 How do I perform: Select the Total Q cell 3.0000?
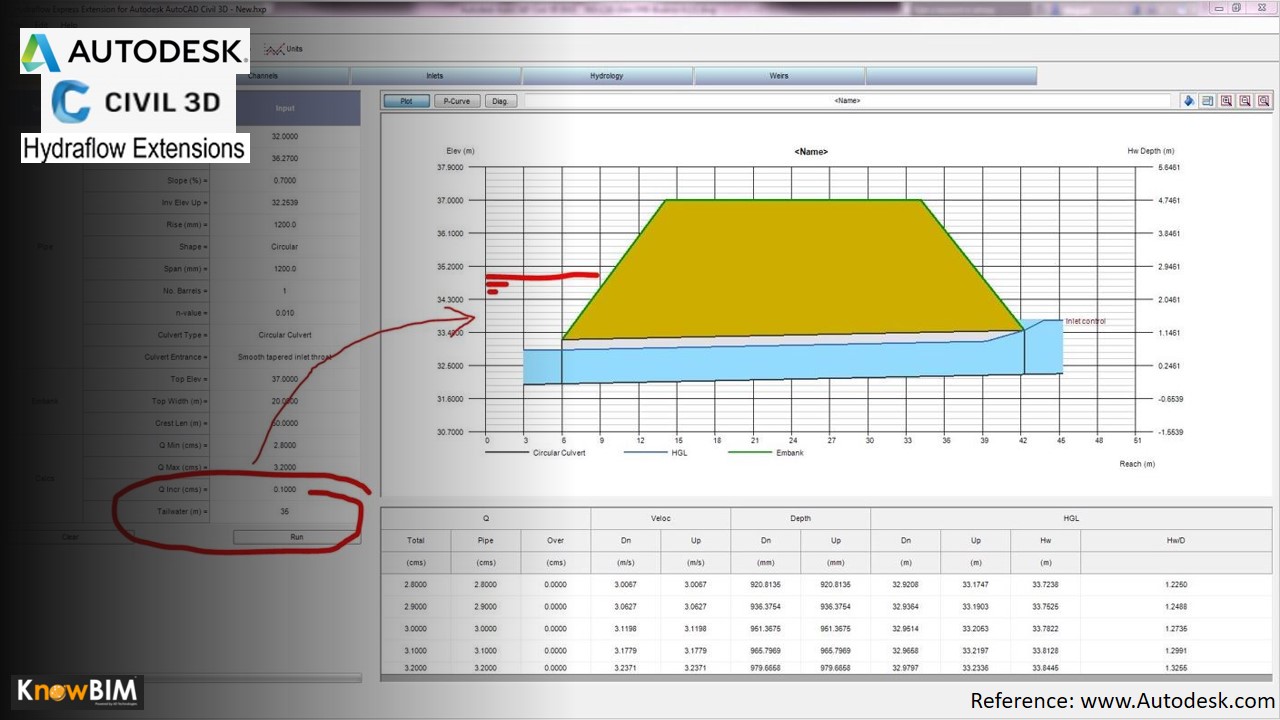point(415,629)
